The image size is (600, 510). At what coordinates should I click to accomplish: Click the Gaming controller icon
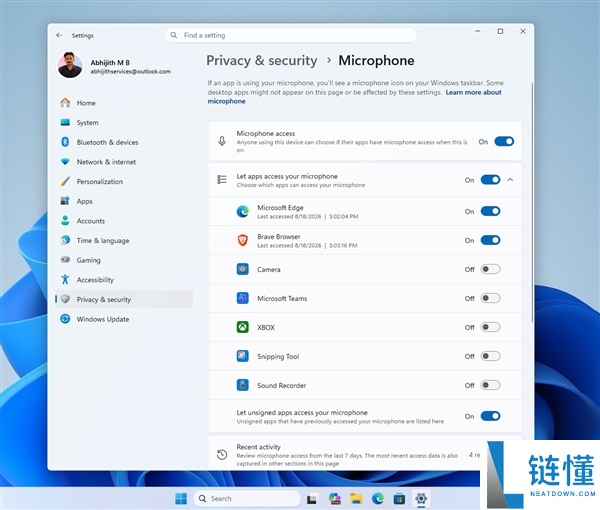(65, 260)
